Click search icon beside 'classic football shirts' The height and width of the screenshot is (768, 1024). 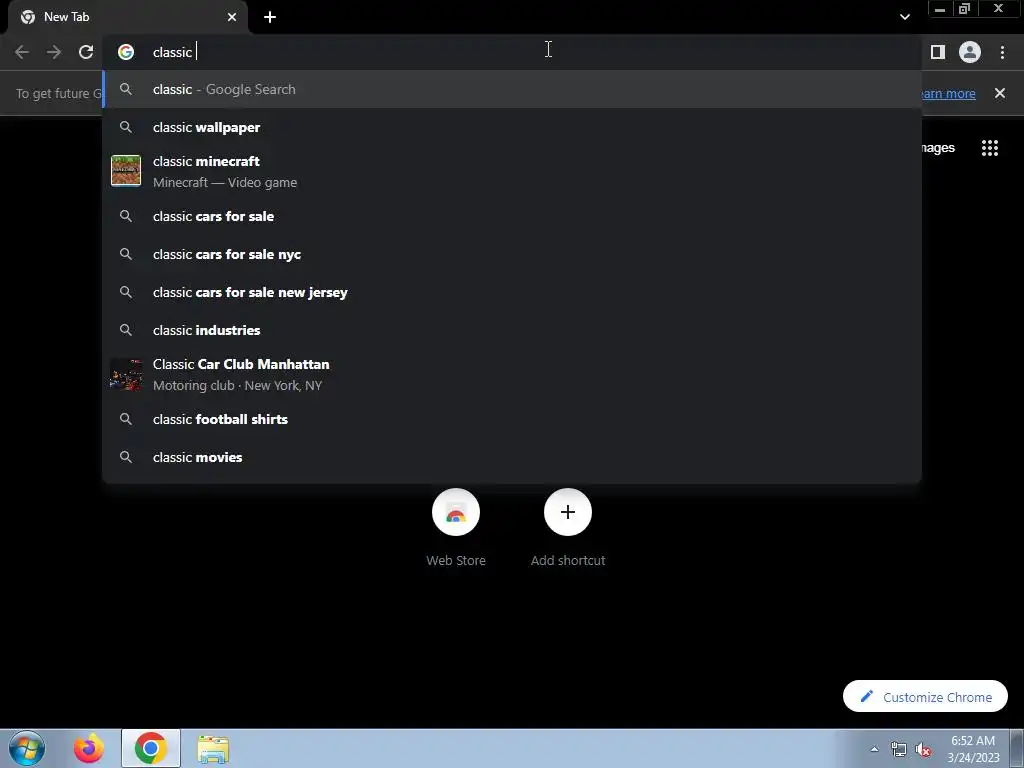(x=126, y=419)
